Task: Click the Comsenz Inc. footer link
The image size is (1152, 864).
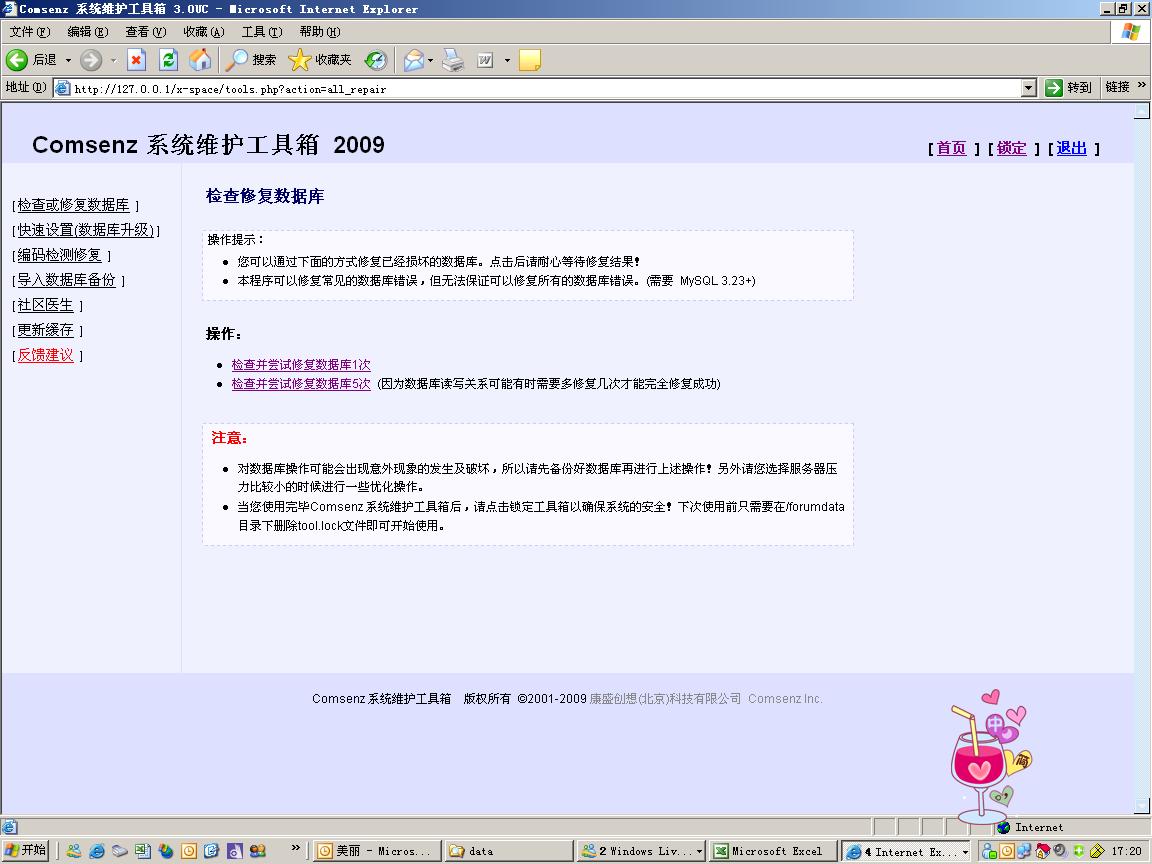Action: [785, 699]
